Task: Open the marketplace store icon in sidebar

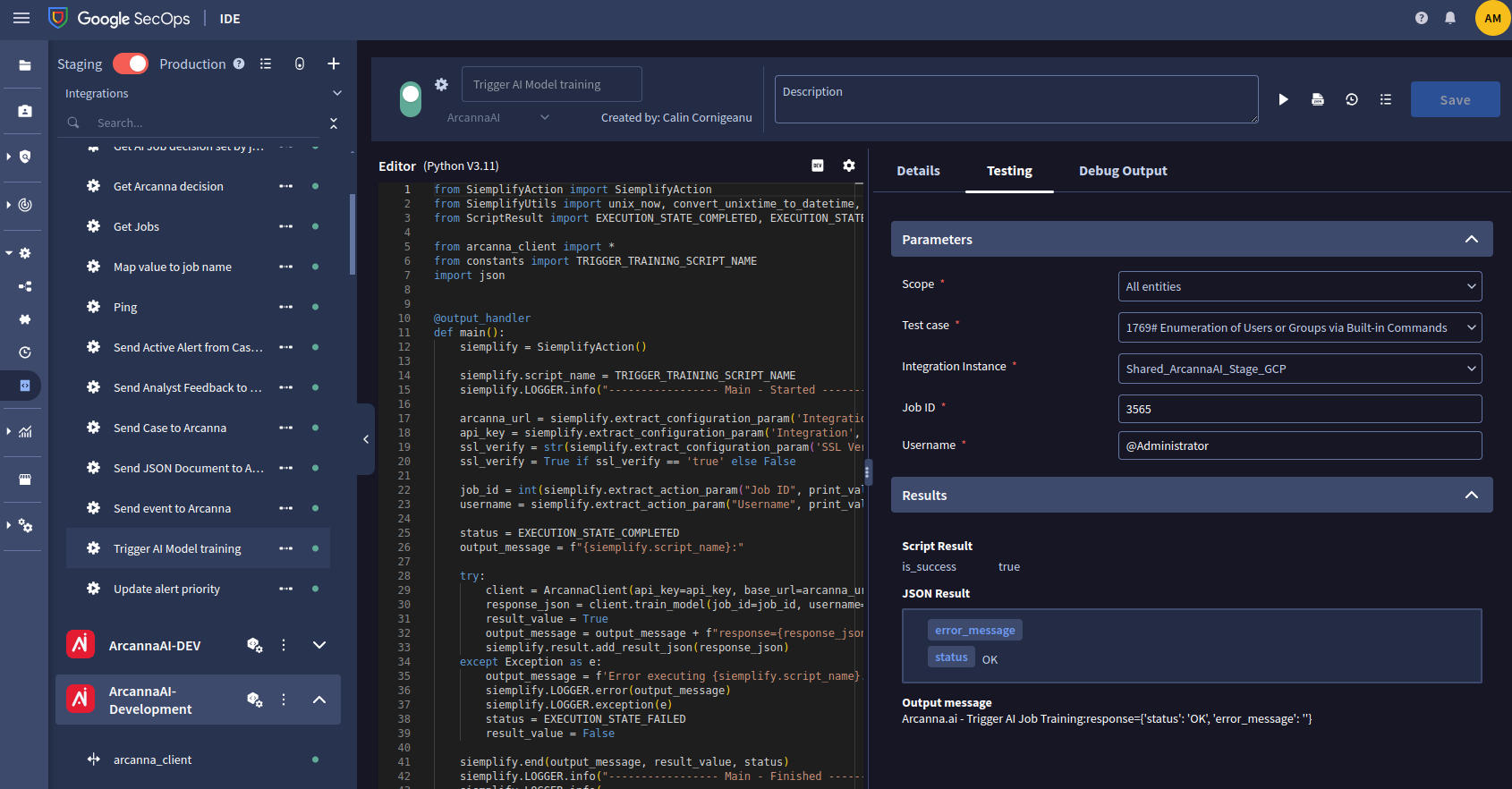Action: tap(25, 479)
